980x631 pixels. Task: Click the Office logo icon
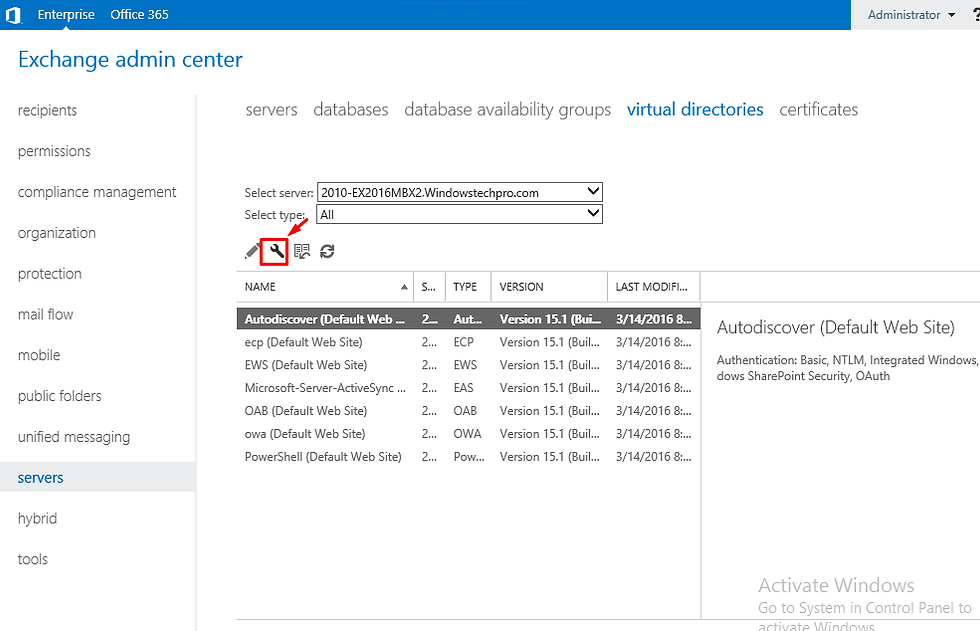pos(12,15)
